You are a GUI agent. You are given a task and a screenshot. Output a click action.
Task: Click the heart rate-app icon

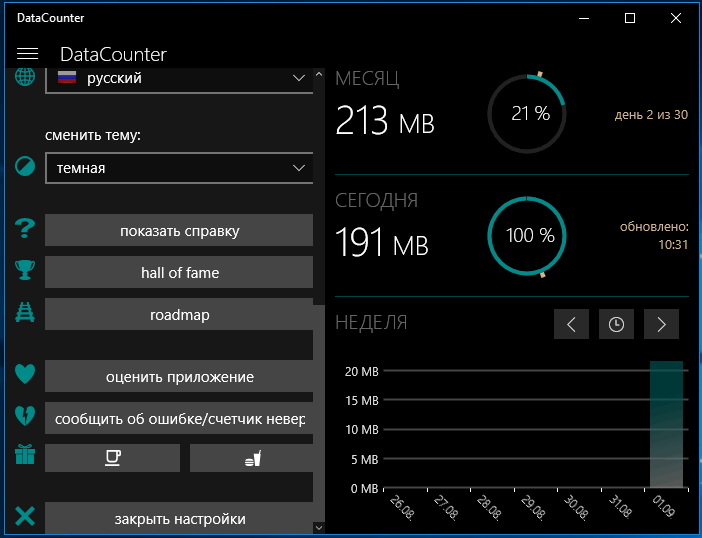[x=25, y=374]
